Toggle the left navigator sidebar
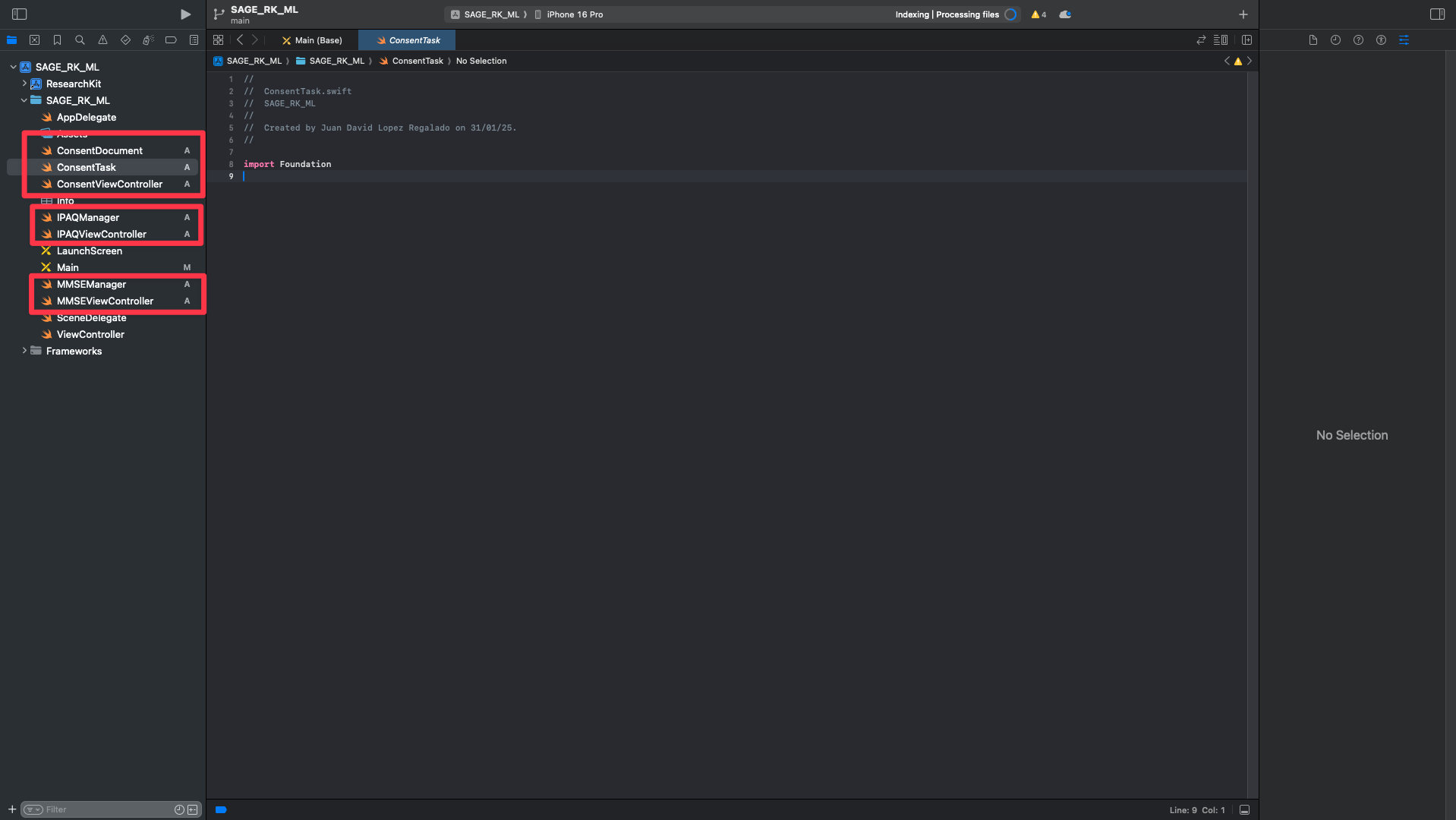The image size is (1456, 820). coord(20,14)
